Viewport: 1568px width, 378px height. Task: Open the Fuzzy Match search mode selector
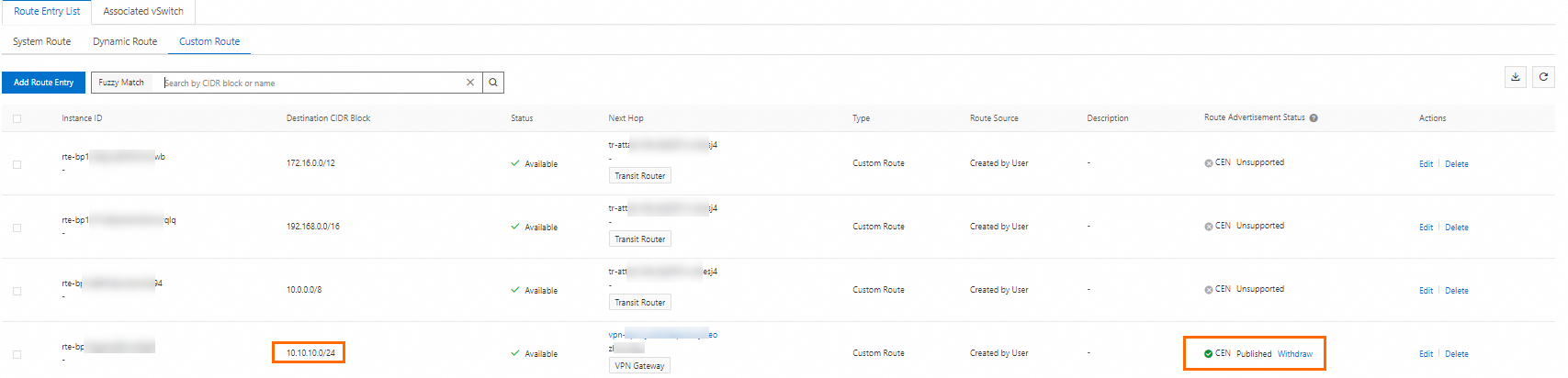(x=121, y=83)
